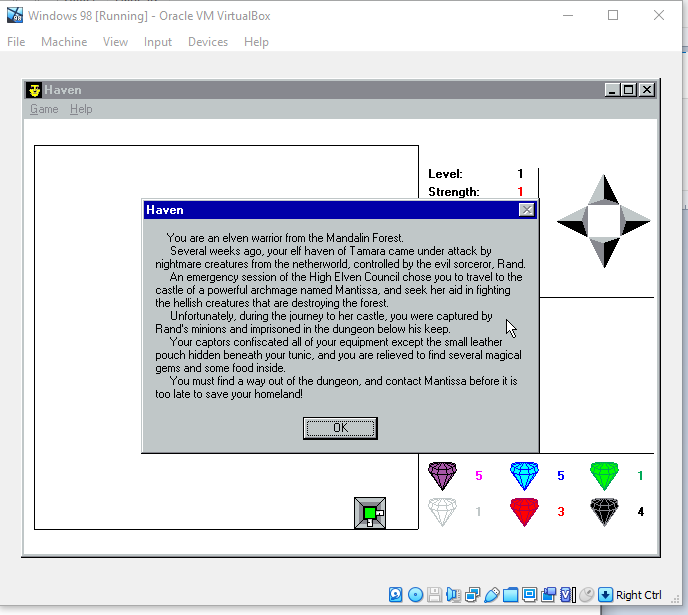
Task: Select the white gem icon
Action: (x=442, y=512)
